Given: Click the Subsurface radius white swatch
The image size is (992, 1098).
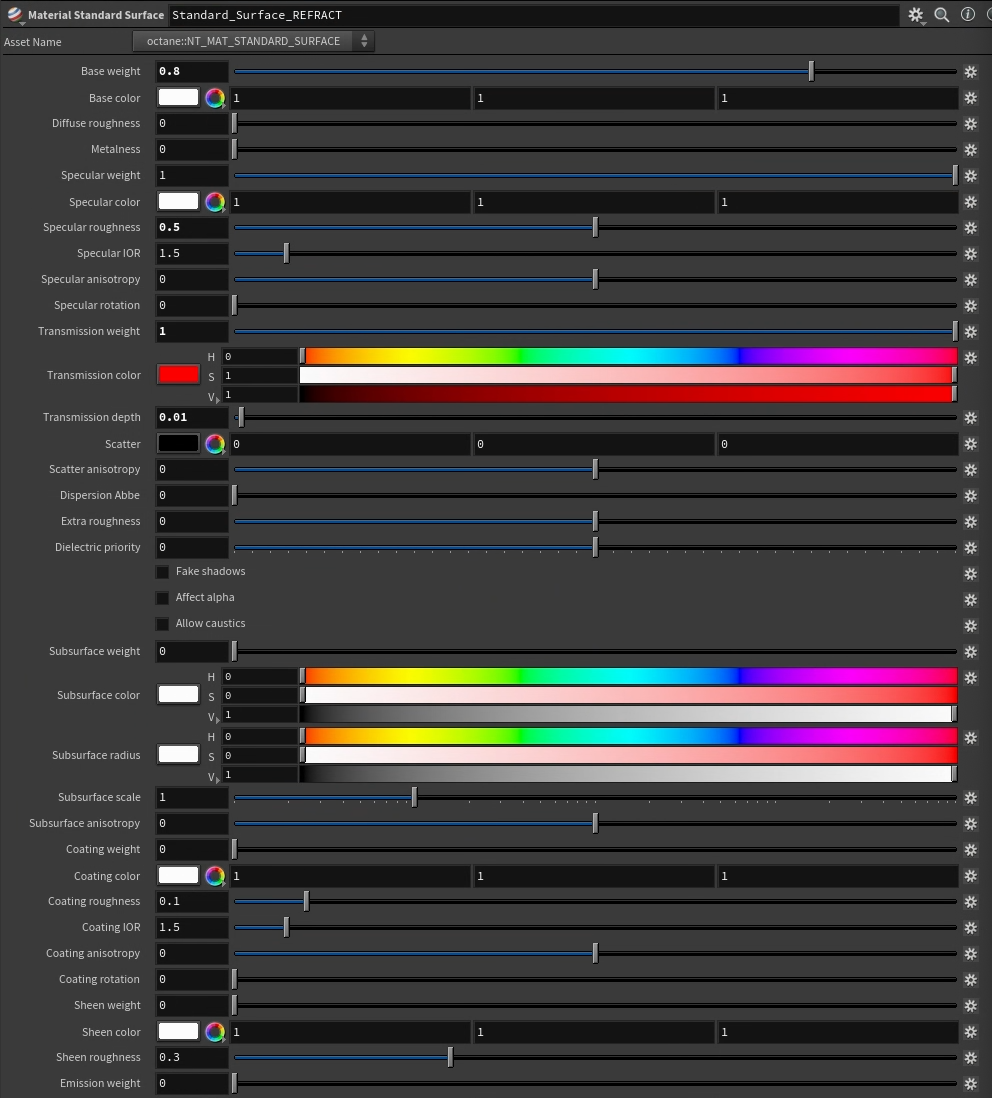Looking at the screenshot, I should [x=179, y=754].
